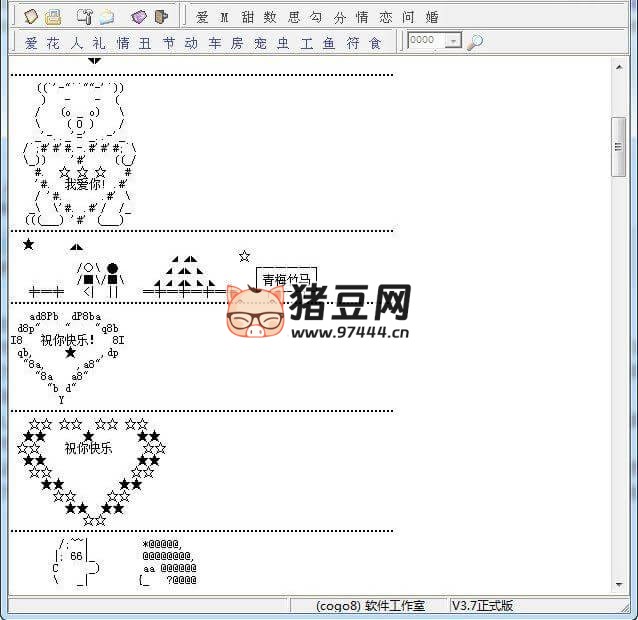Open the hammer tools settings icon

point(84,17)
